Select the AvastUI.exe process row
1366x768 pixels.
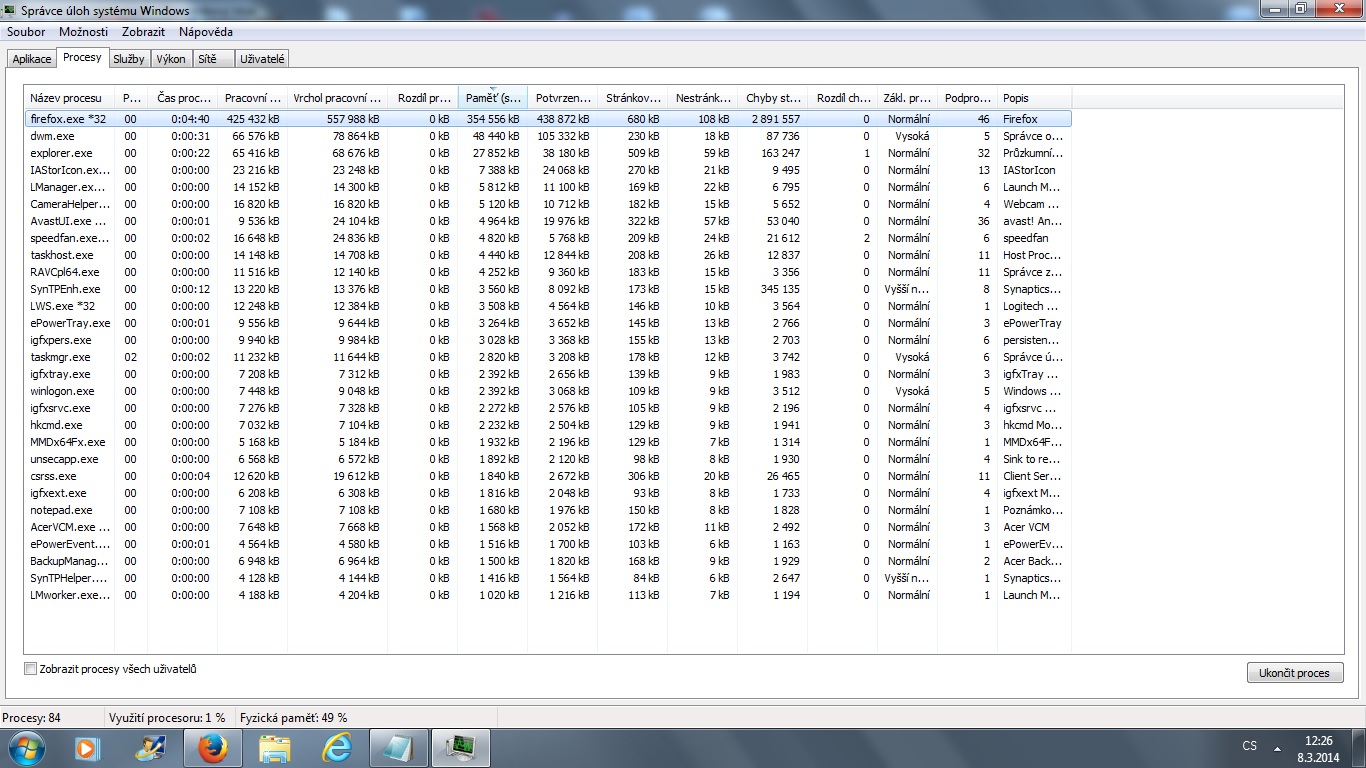coord(547,221)
